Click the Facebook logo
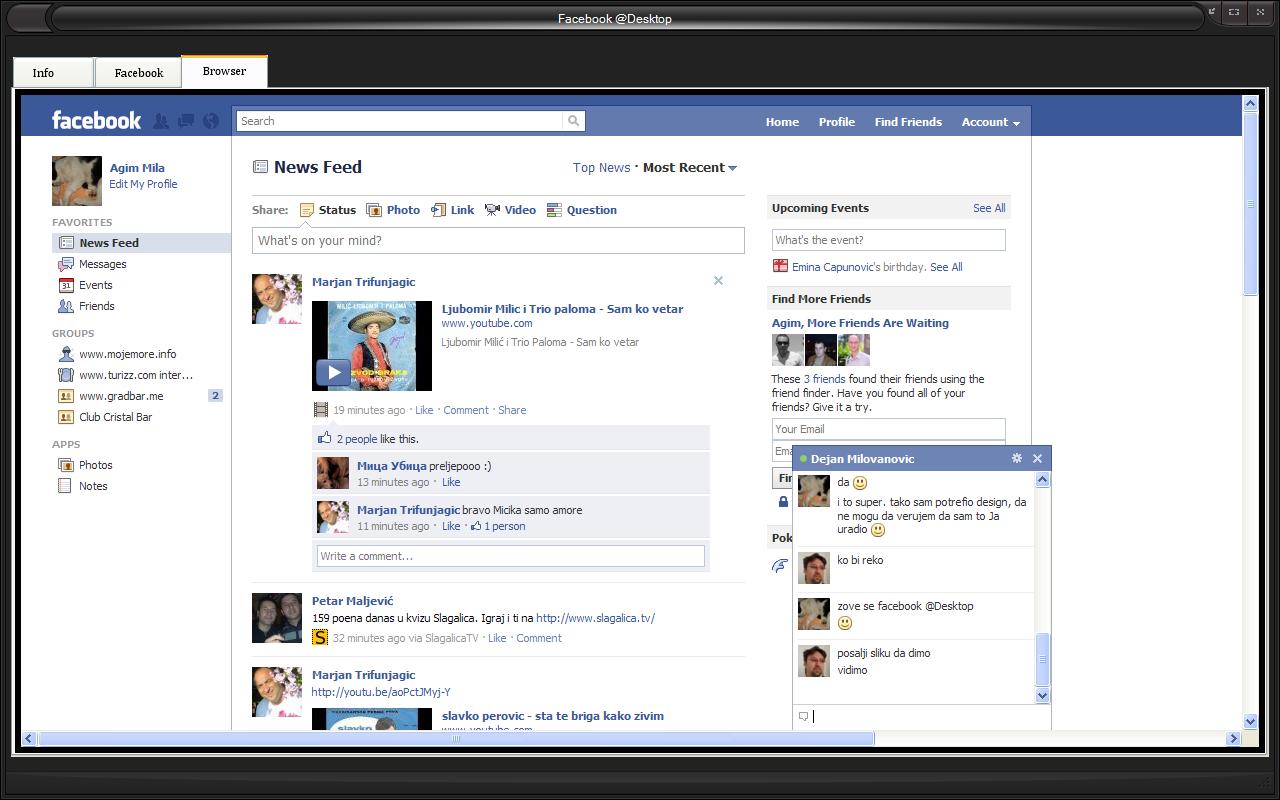The image size is (1280, 800). 97,121
